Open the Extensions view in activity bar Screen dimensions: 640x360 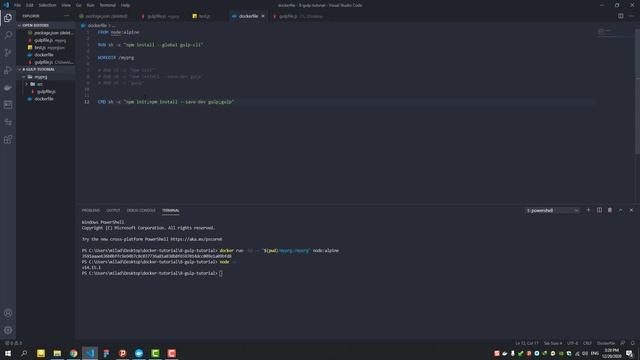click(x=8, y=140)
